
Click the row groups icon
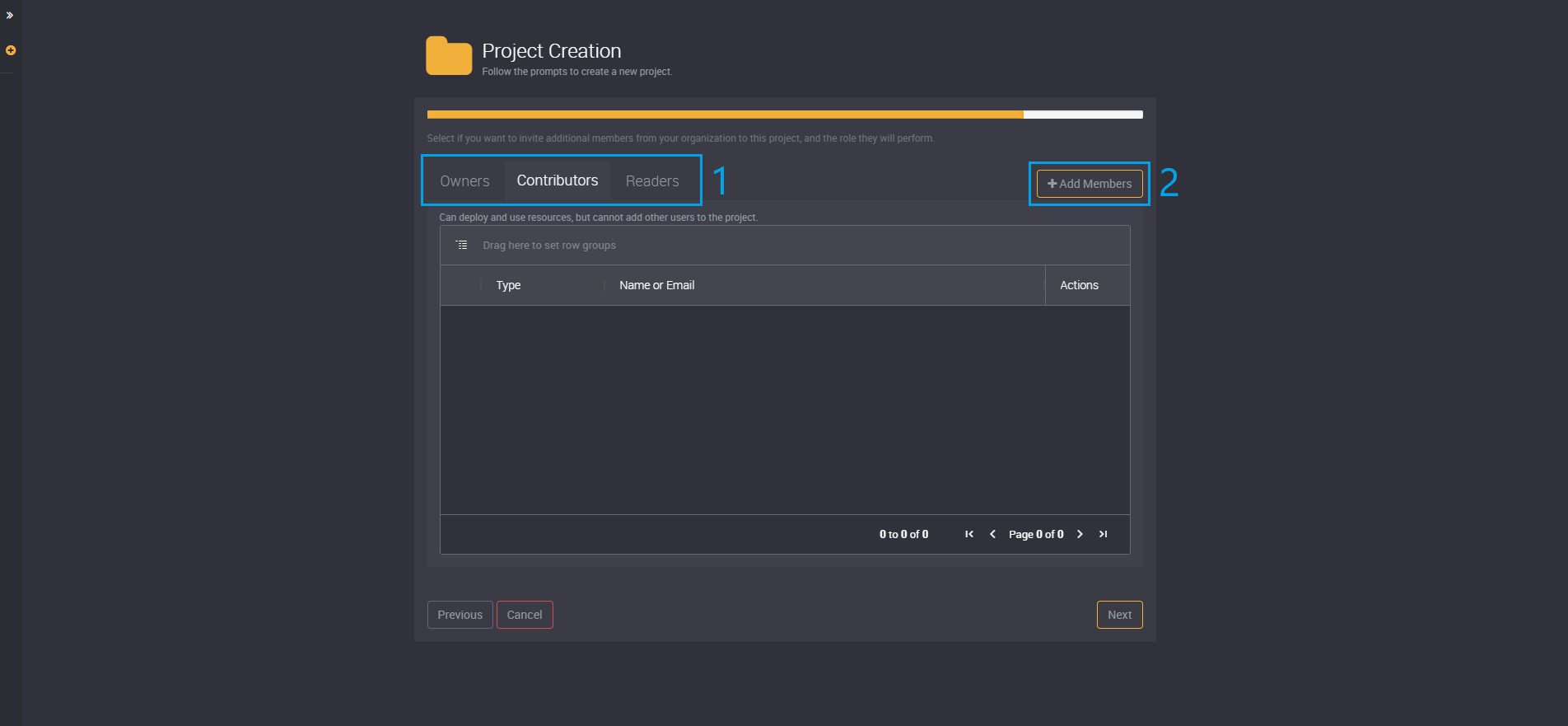(x=462, y=245)
